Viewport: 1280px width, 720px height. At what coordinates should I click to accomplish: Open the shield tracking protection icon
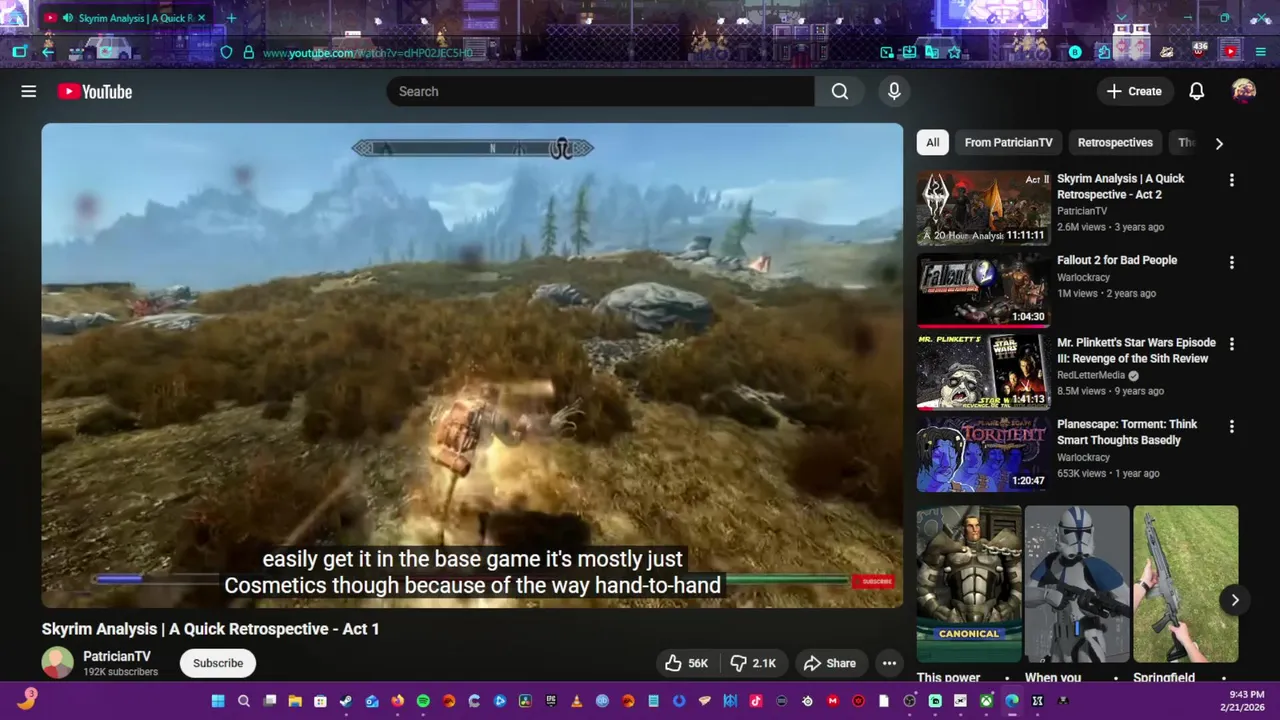coord(226,52)
